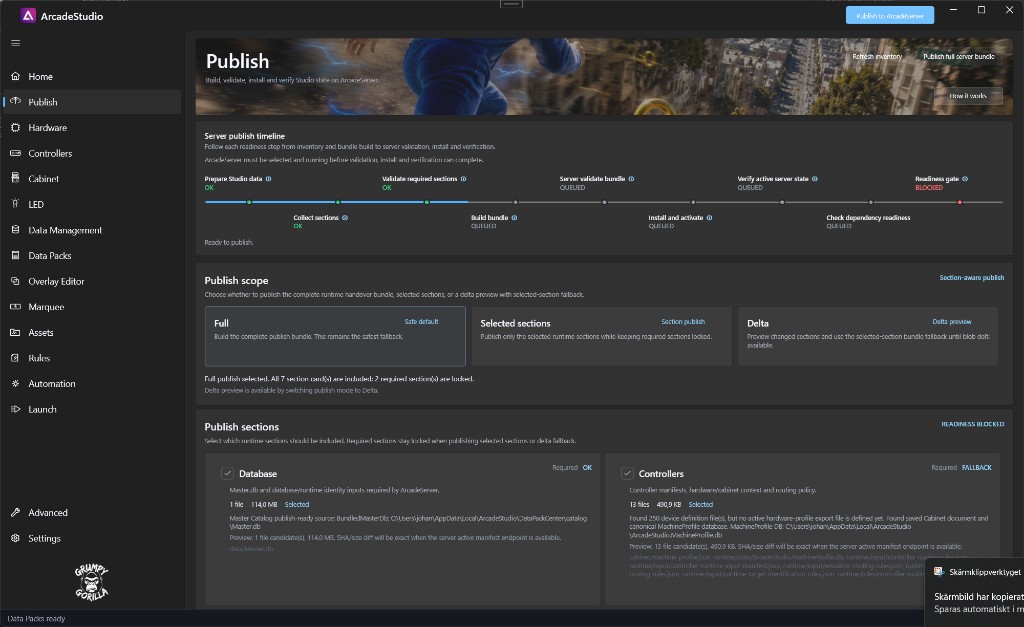
Task: Click the Refresh inventory button
Action: click(877, 57)
